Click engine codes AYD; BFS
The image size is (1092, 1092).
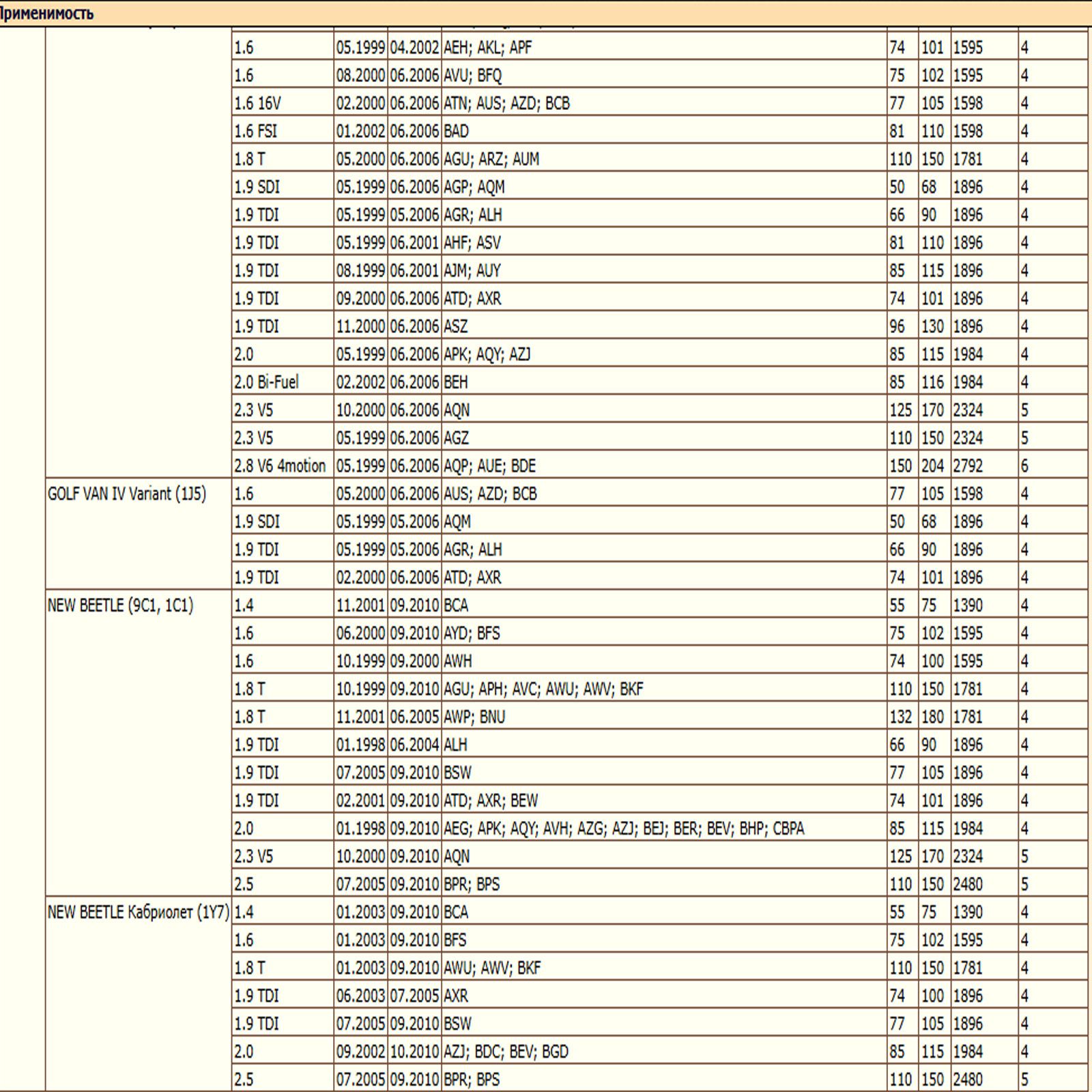point(472,633)
